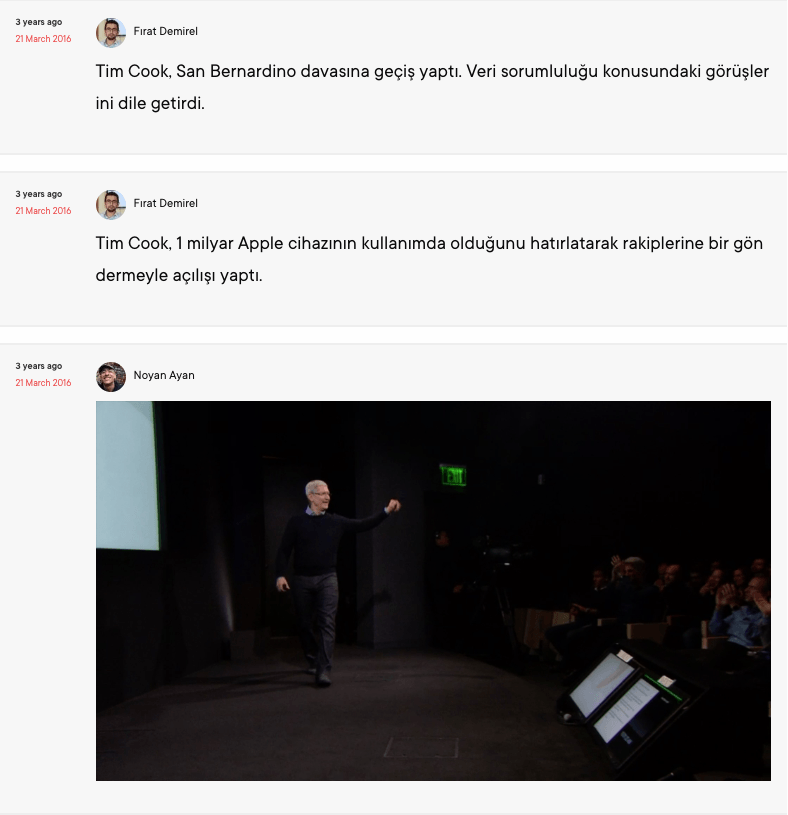Select the '1 milyar Apple cihazının' post text
788x815 pixels.
[429, 259]
